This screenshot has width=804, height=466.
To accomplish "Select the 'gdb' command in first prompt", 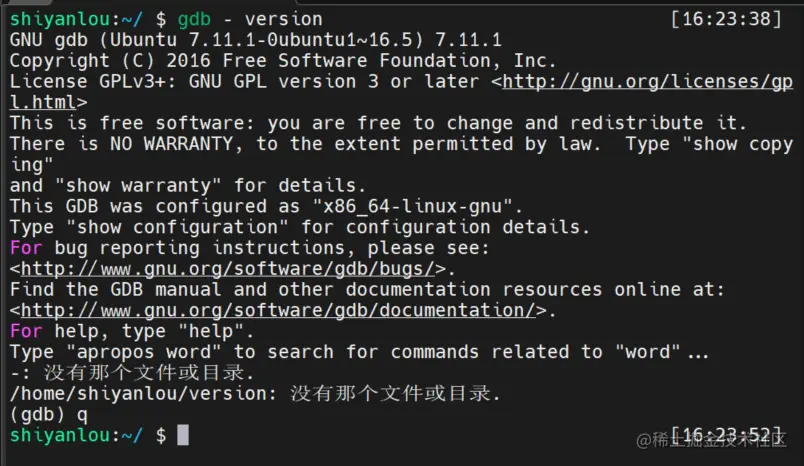I will [x=194, y=19].
